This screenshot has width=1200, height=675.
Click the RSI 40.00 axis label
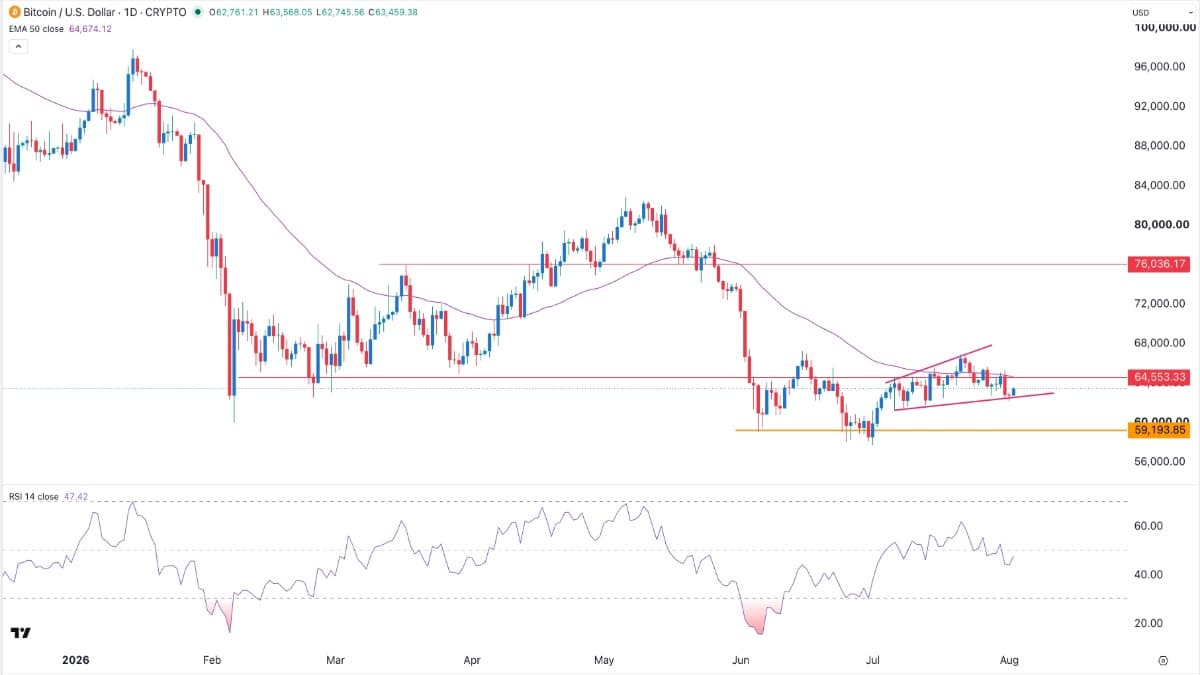[1148, 575]
